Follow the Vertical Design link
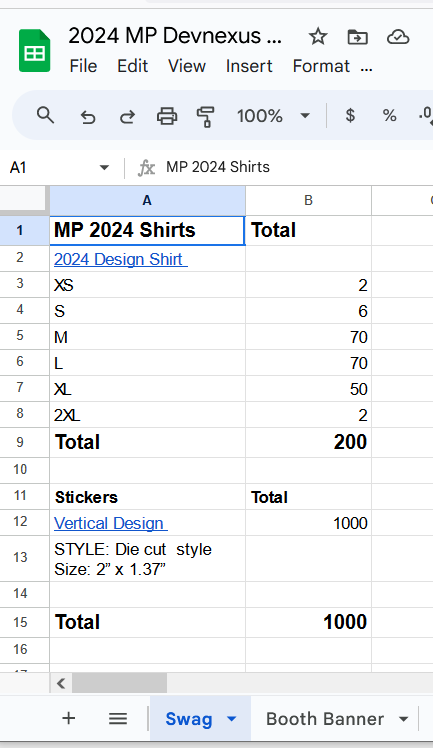433x748 pixels. coord(111,523)
